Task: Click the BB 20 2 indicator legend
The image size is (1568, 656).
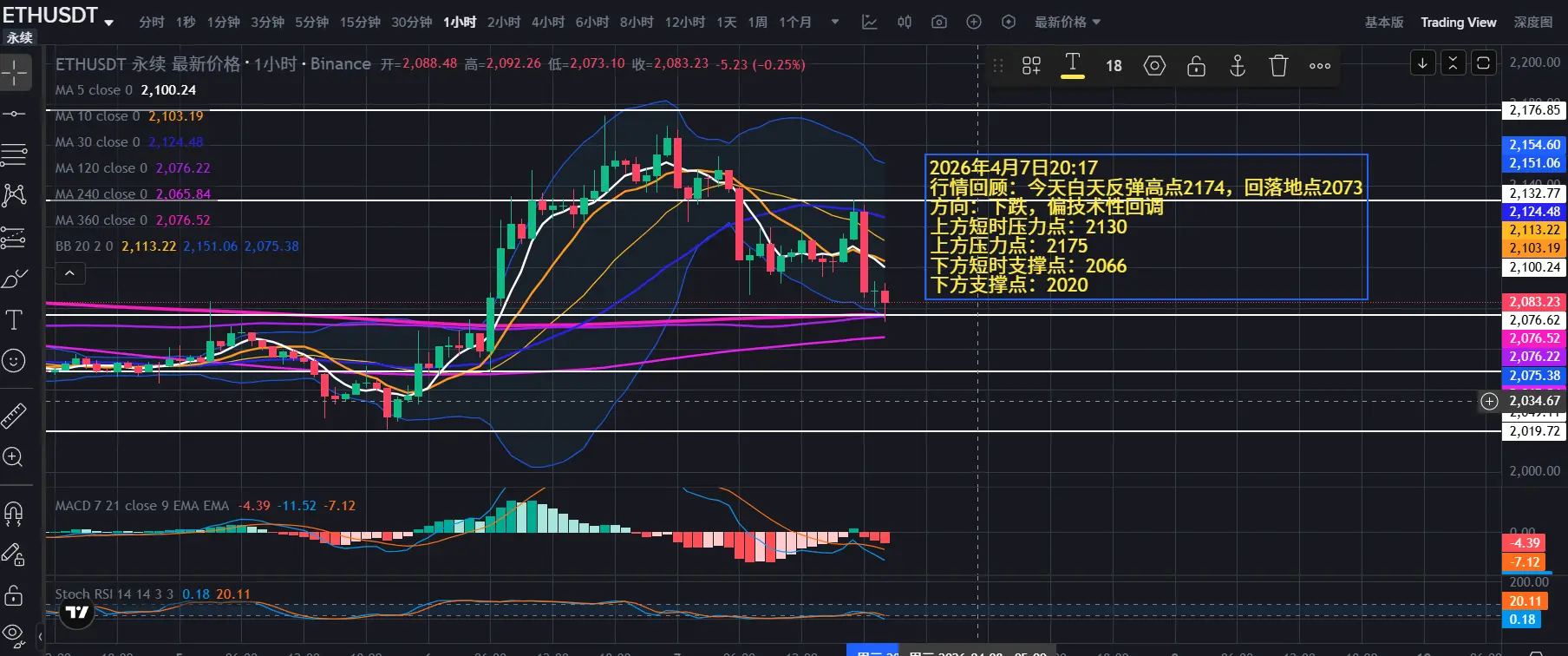Action: [177, 246]
